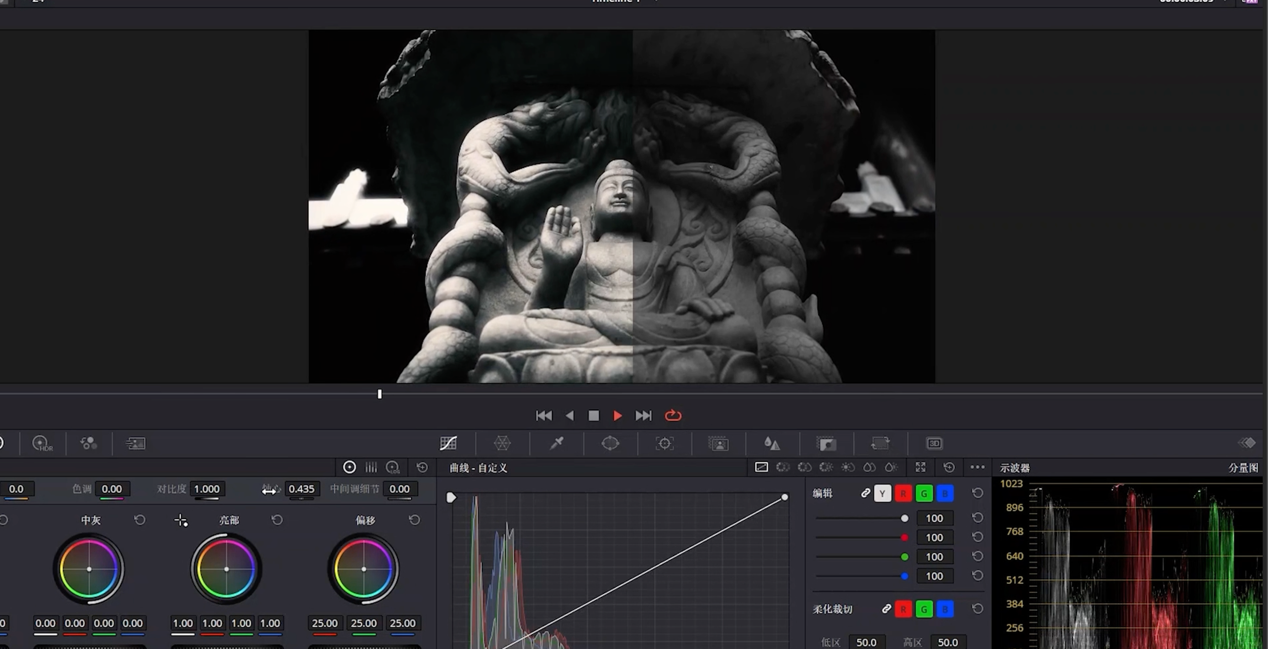Show the Keyframes panel diamond icon
1268x649 pixels.
point(1247,443)
